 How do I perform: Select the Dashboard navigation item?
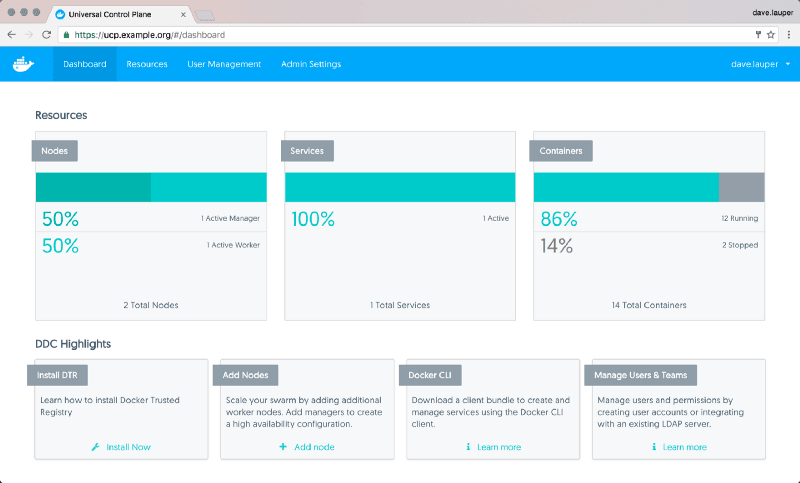pyautogui.click(x=85, y=64)
